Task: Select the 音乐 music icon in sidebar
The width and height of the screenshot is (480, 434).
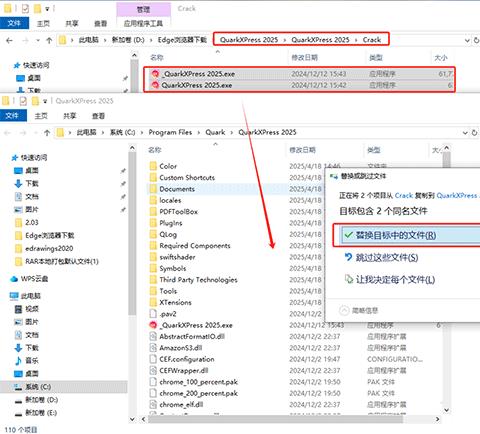Action: [x=18, y=360]
